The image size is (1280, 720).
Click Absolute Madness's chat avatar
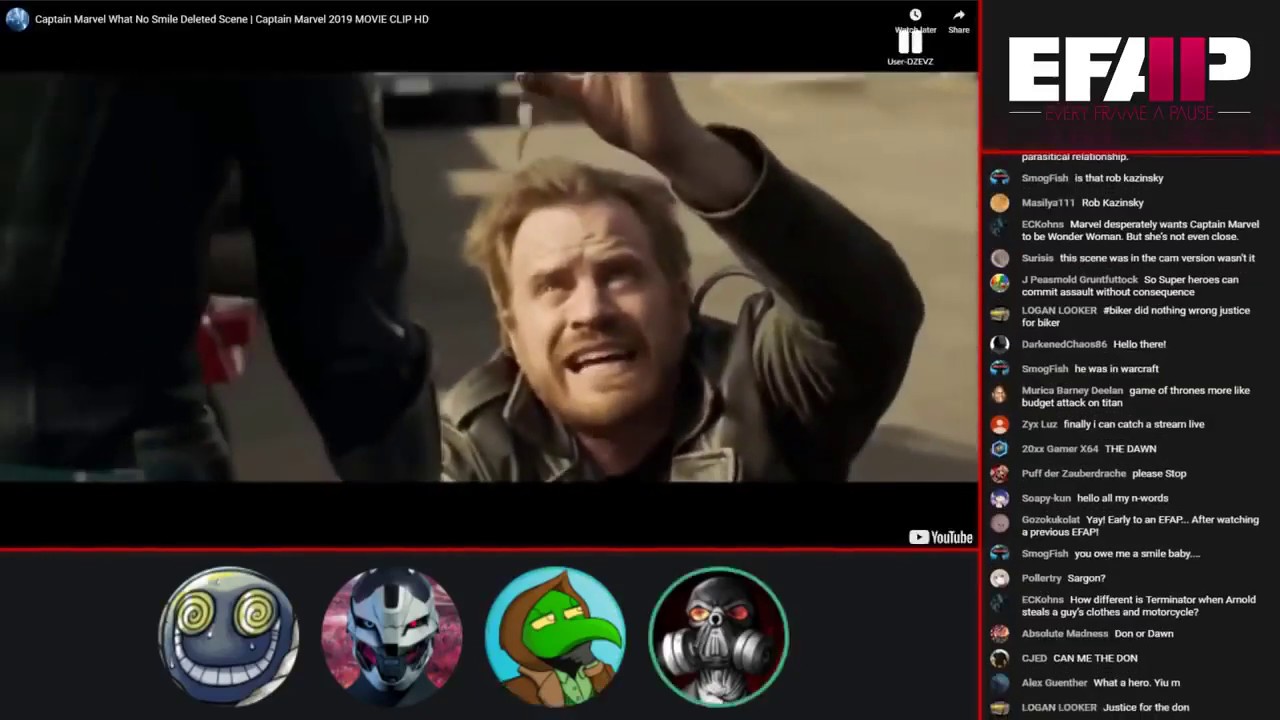pos(999,634)
